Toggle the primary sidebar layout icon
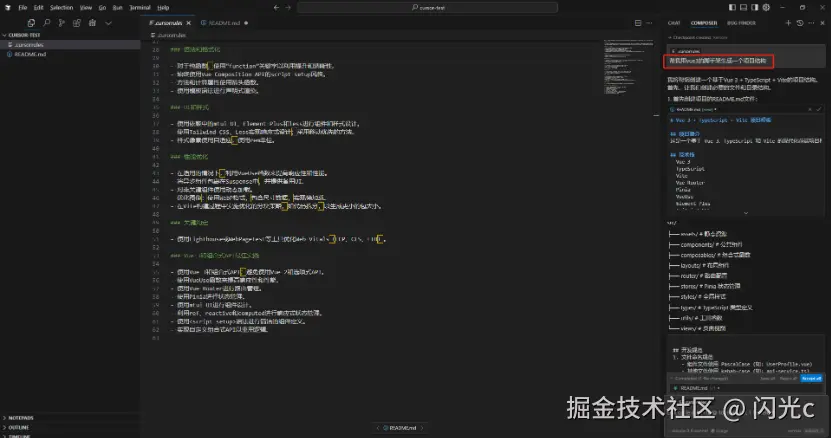 pyautogui.click(x=732, y=7)
